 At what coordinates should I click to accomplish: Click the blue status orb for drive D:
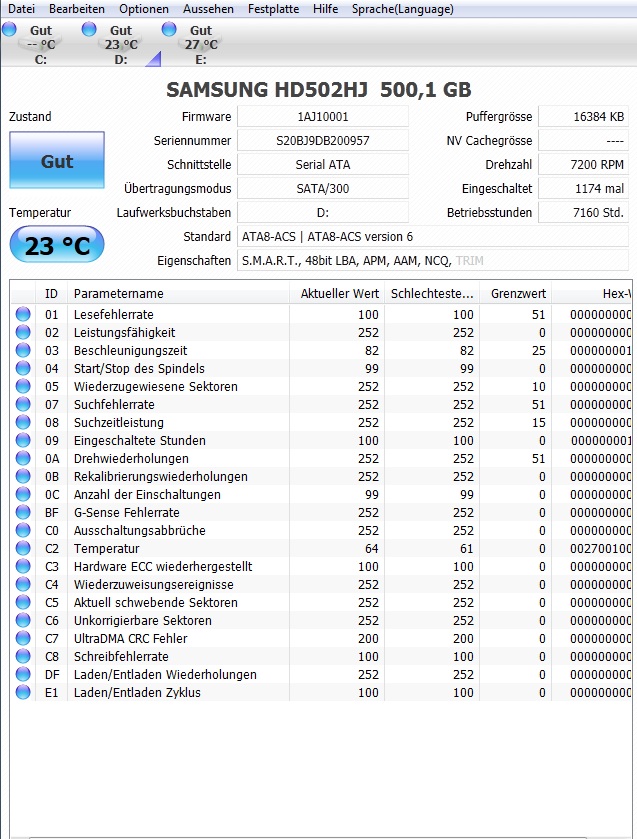coord(89,29)
